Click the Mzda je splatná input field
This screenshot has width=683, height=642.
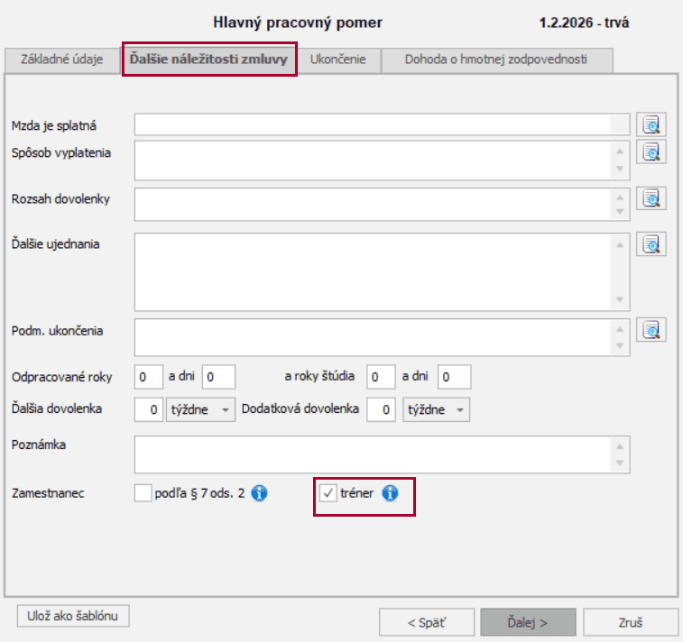[372, 125]
